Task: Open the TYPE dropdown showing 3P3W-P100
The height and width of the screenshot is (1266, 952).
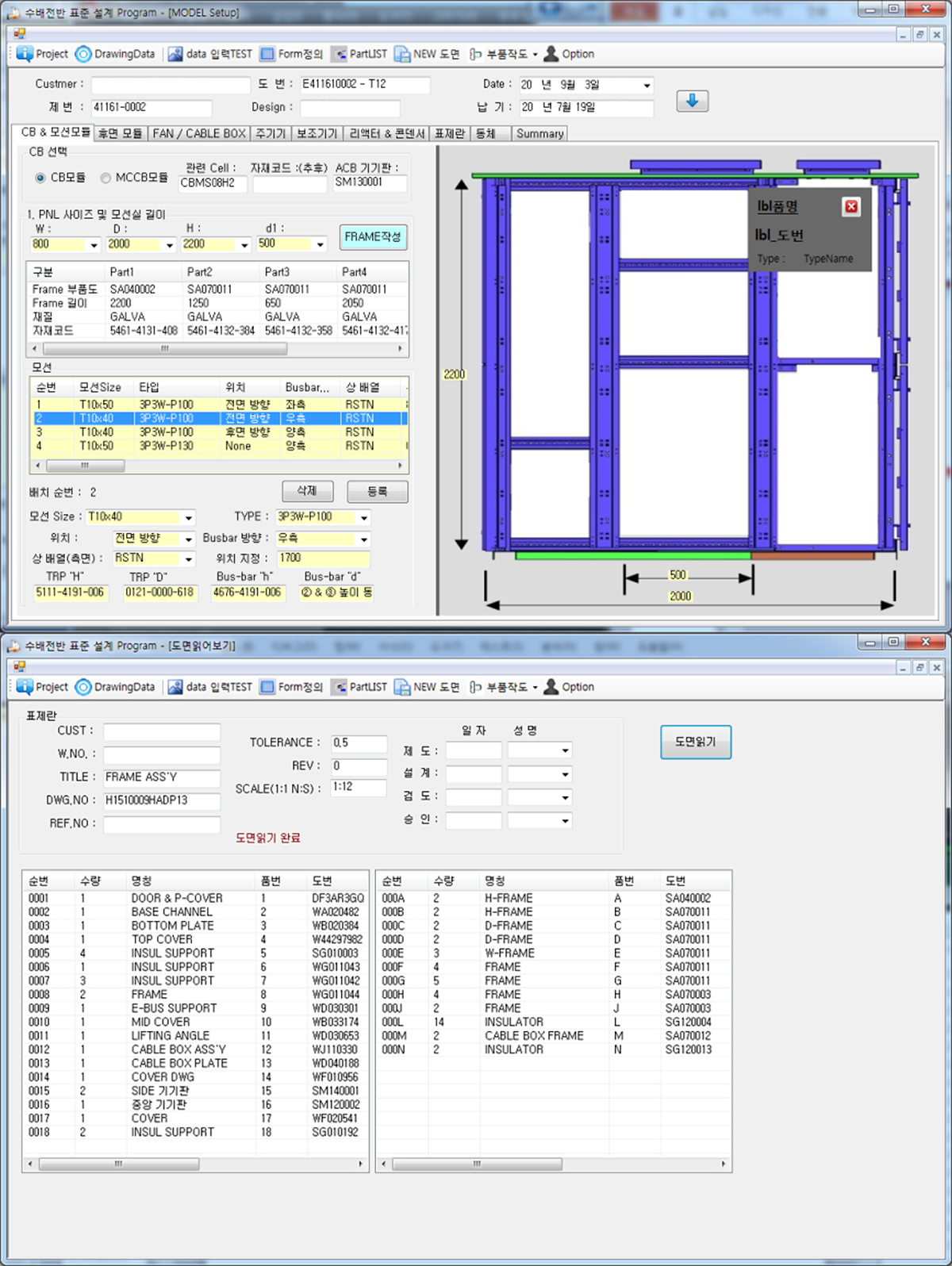Action: click(364, 518)
